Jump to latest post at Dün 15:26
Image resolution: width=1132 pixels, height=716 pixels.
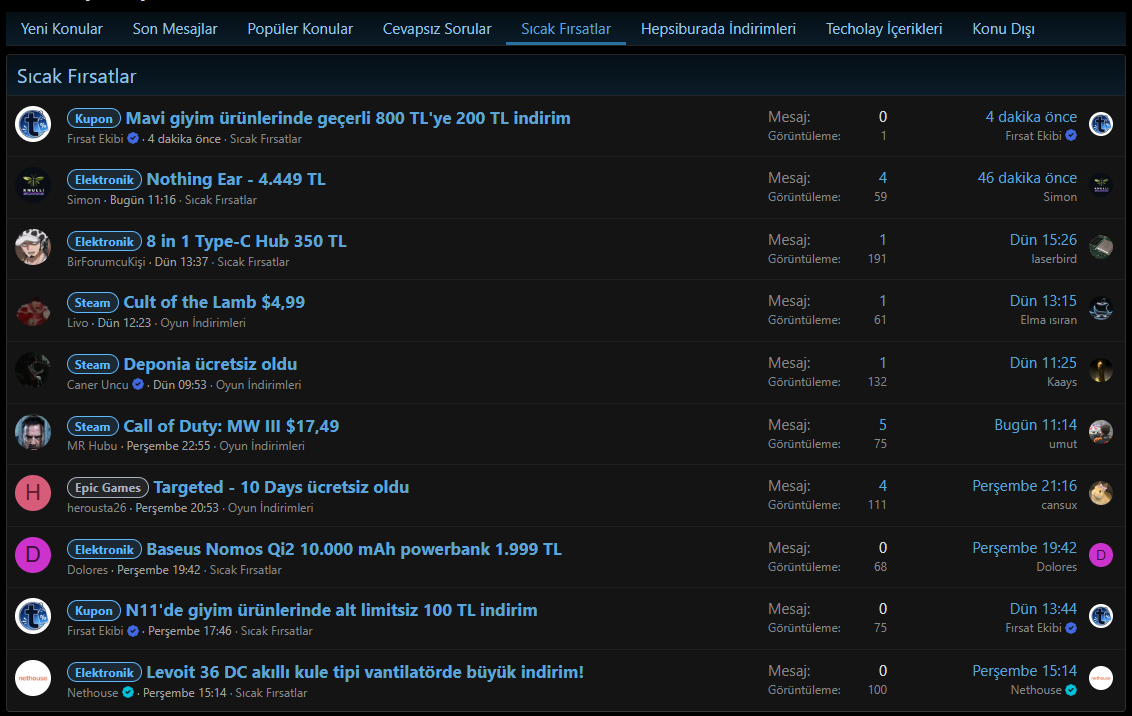point(1043,240)
